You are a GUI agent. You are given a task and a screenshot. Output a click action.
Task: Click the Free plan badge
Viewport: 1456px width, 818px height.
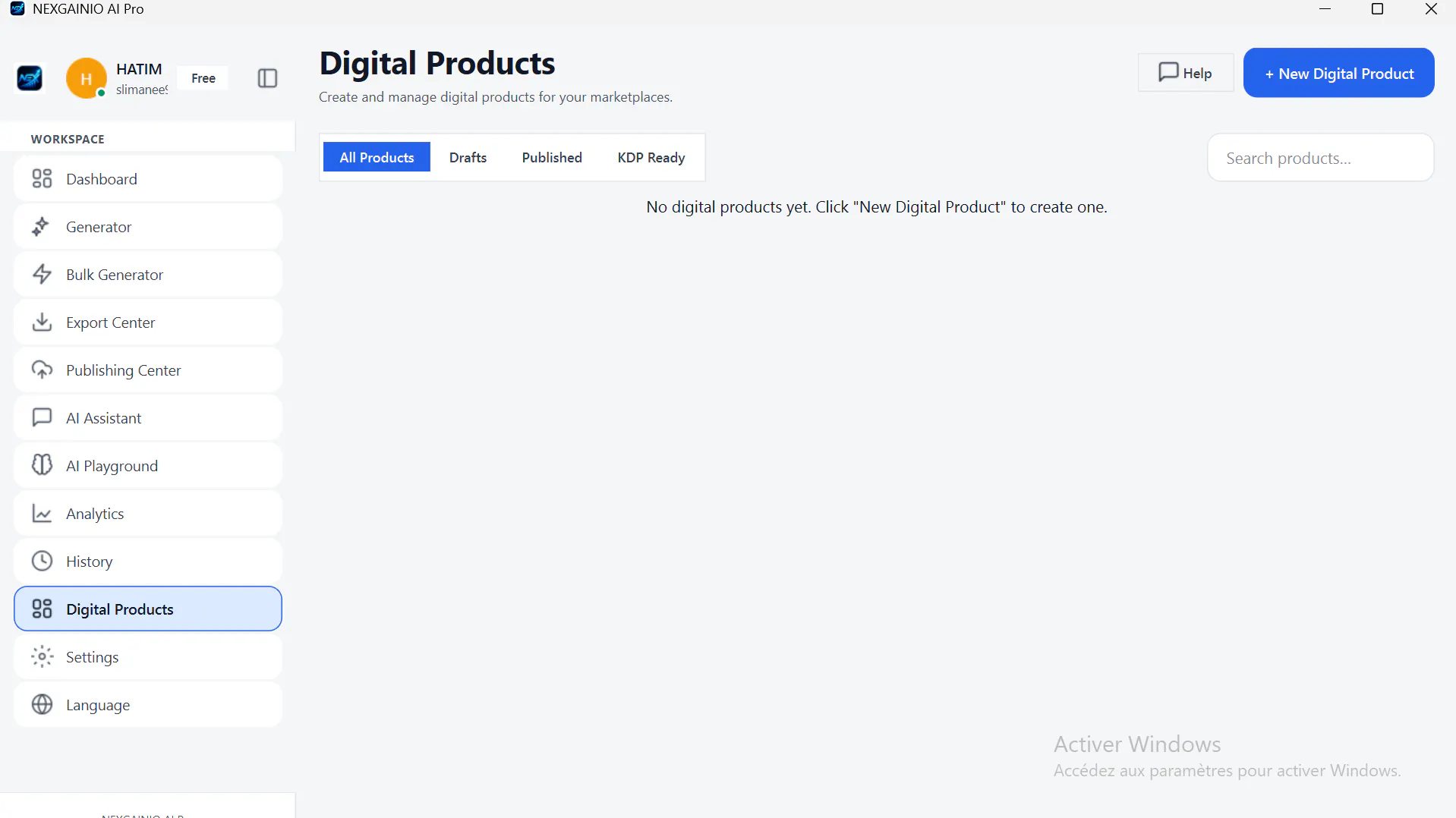click(203, 78)
